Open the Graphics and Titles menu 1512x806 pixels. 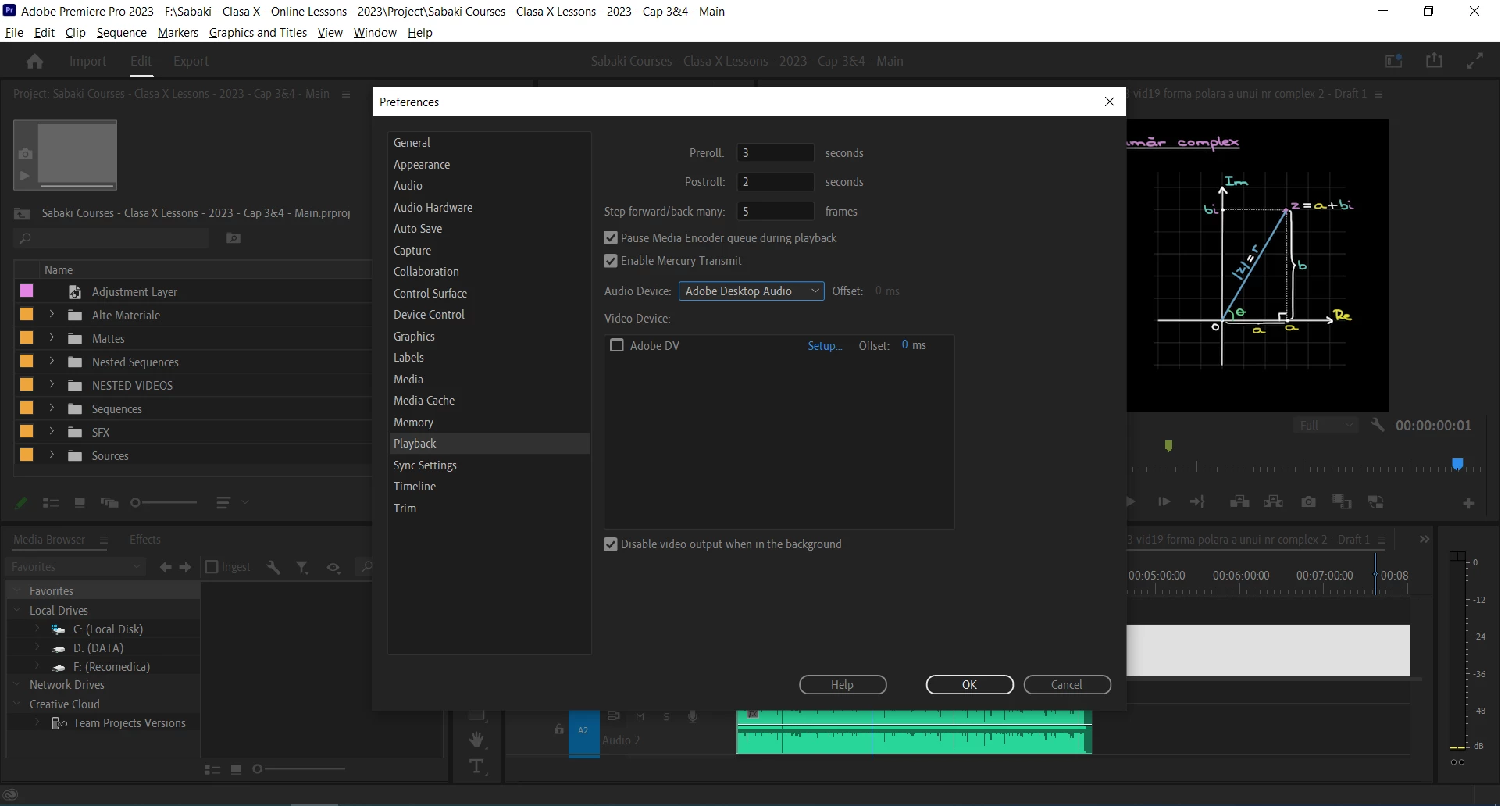coord(258,32)
